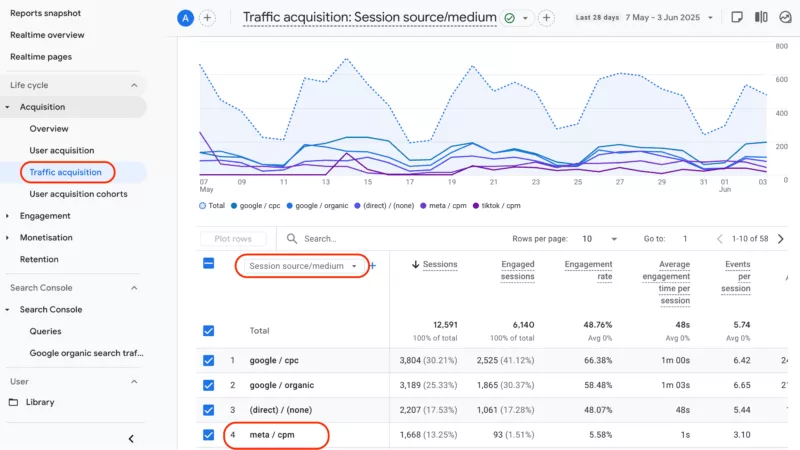Uncheck the google / cpc row checkbox
This screenshot has height=450, width=800.
coord(208,360)
